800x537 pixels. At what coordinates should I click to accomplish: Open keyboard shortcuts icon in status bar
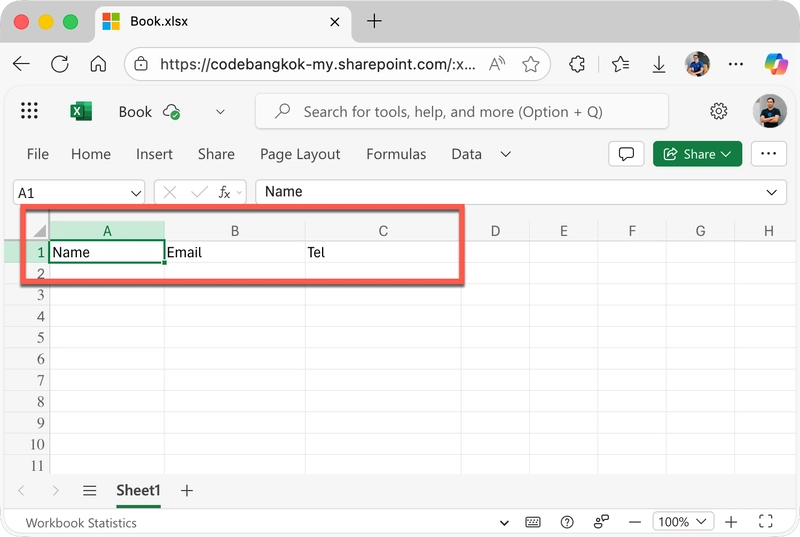(x=533, y=522)
